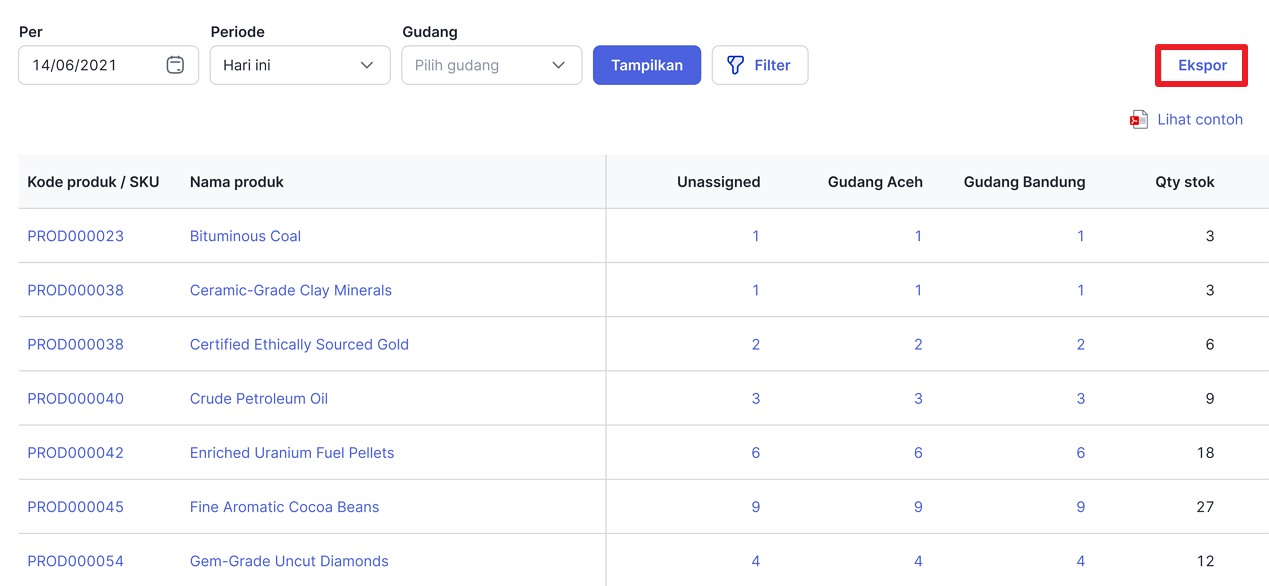Click the Gudang Bandung value for Crude Petroleum Oil
The height and width of the screenshot is (586, 1269).
click(x=1081, y=398)
